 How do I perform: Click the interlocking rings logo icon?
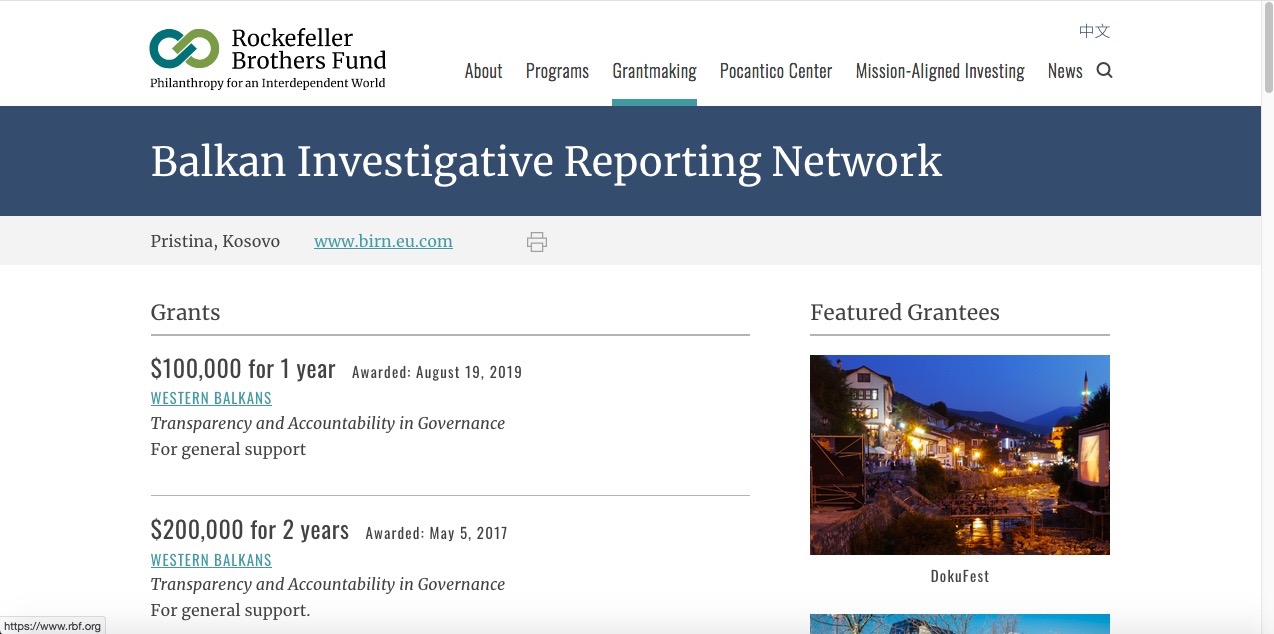click(184, 48)
